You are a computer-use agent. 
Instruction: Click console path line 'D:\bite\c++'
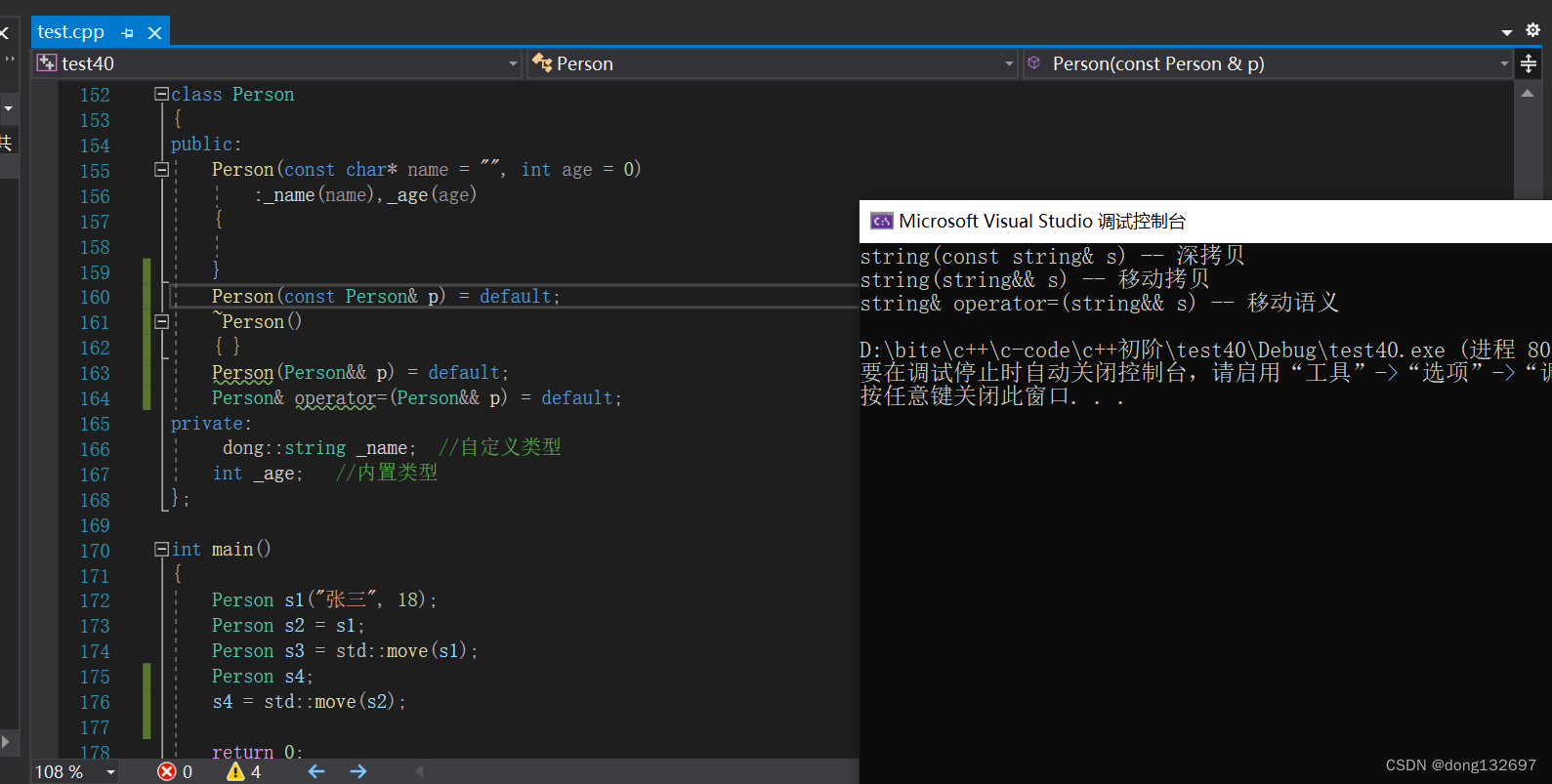coord(1205,351)
